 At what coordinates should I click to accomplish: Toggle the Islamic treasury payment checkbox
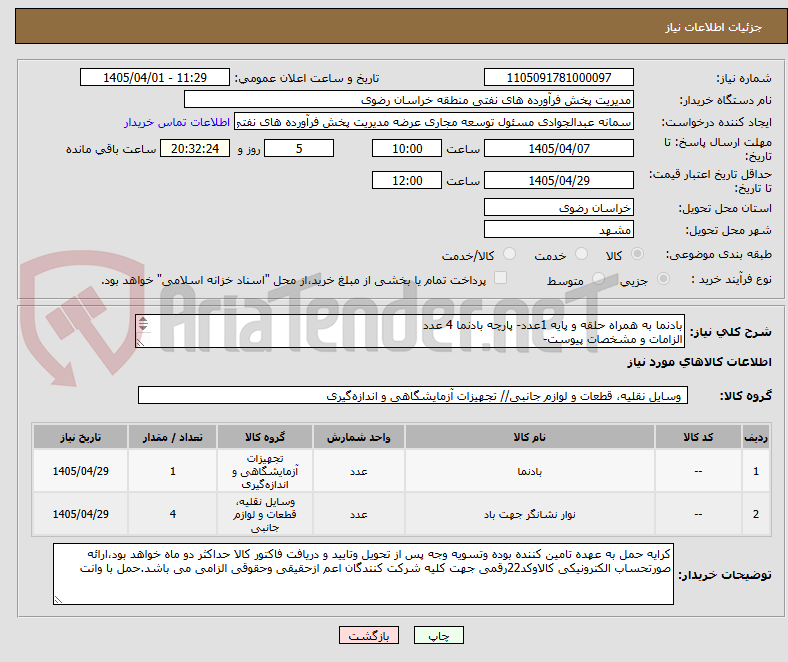pyautogui.click(x=501, y=278)
